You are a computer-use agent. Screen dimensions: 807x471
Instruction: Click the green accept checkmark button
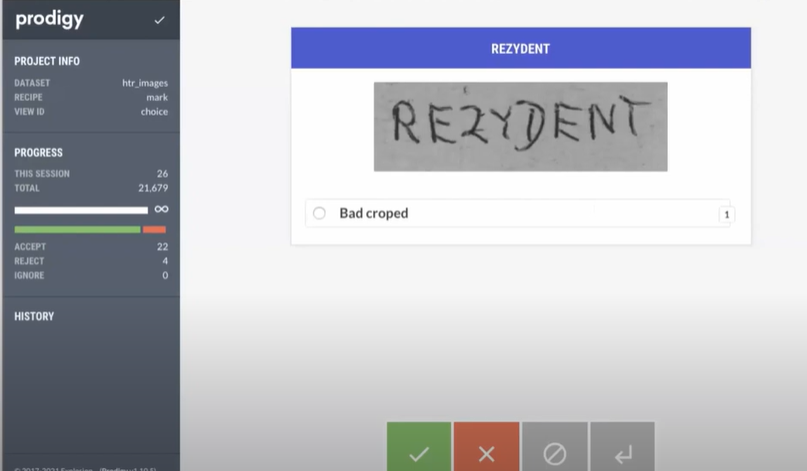click(419, 446)
